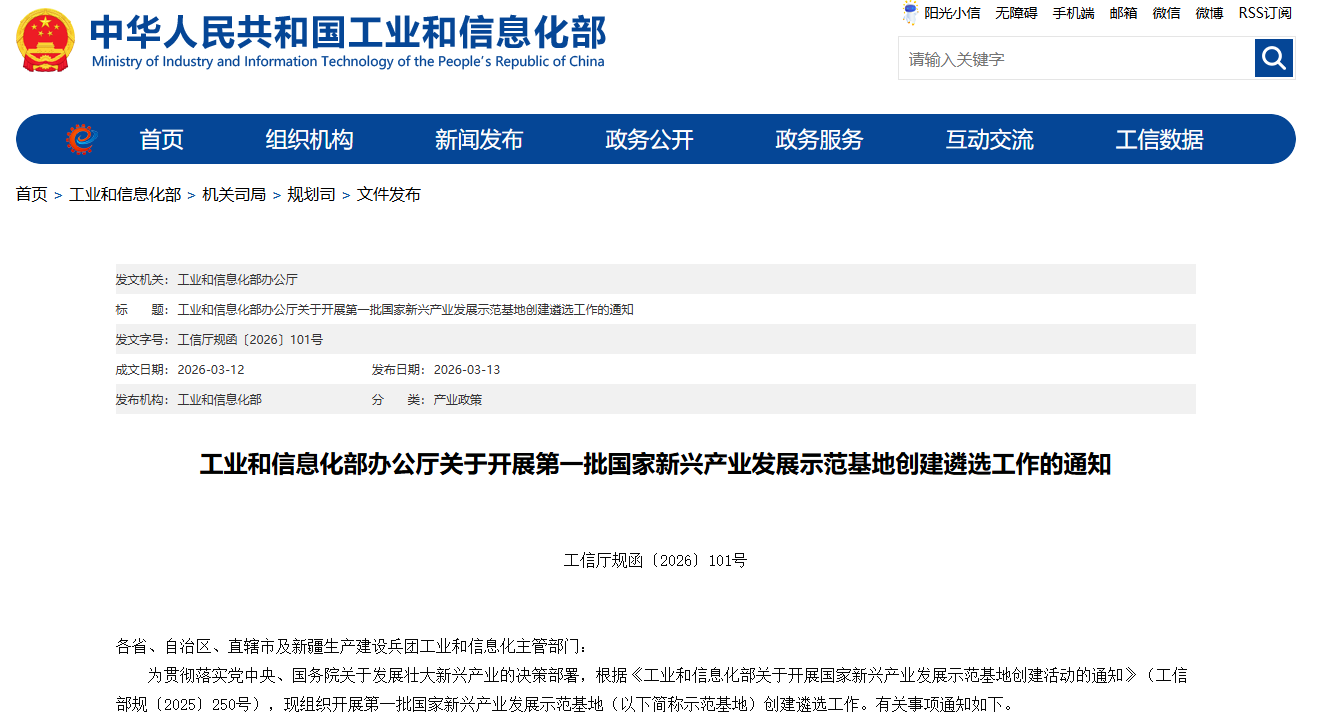This screenshot has height=723, width=1317.
Task: Open the 阳光小信 assistant robot icon
Action: [910, 14]
